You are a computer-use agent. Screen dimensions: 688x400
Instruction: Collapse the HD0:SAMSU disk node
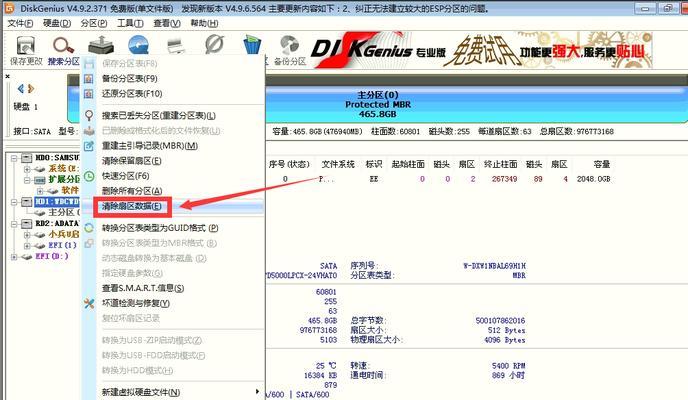[x=14, y=157]
